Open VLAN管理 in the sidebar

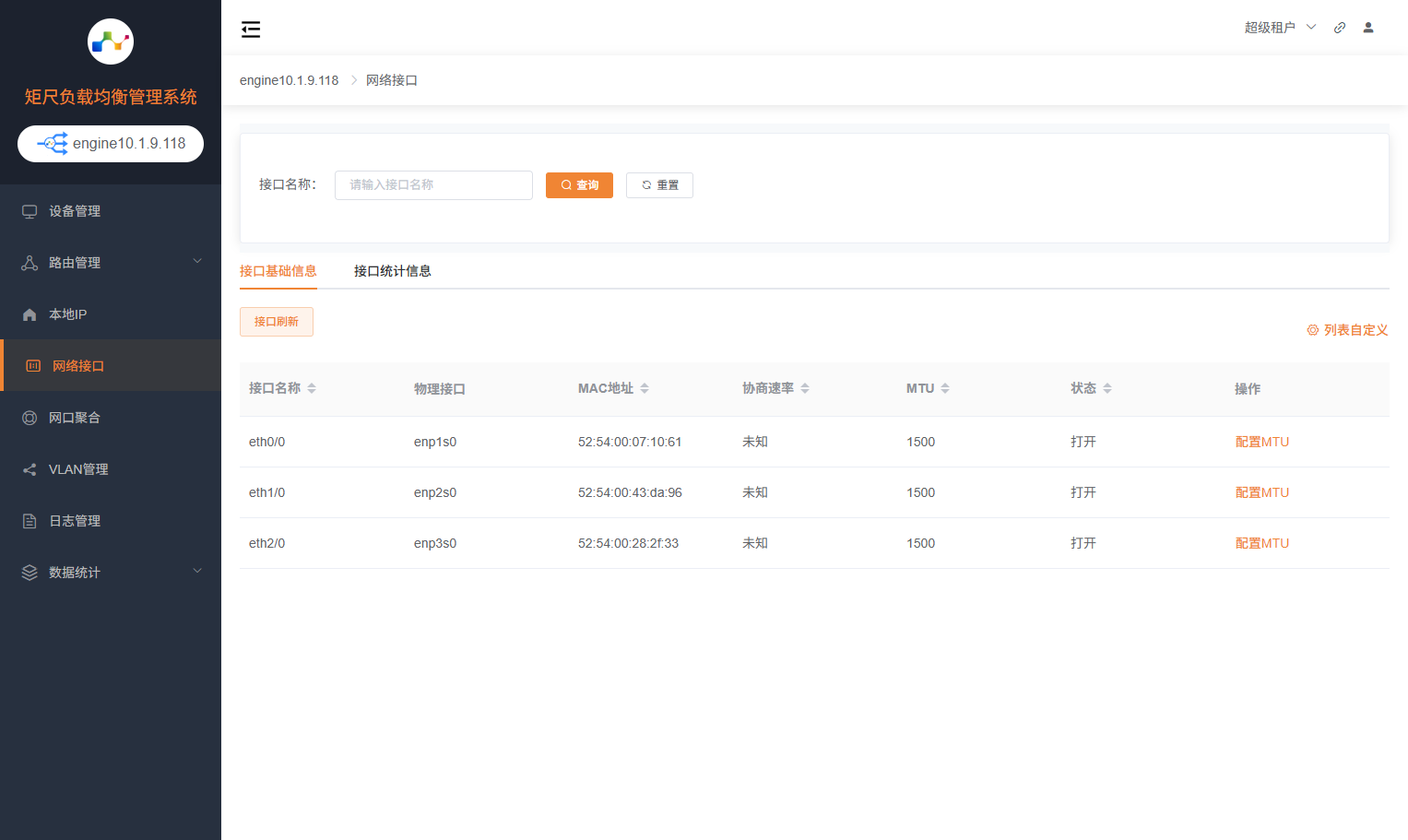78,469
